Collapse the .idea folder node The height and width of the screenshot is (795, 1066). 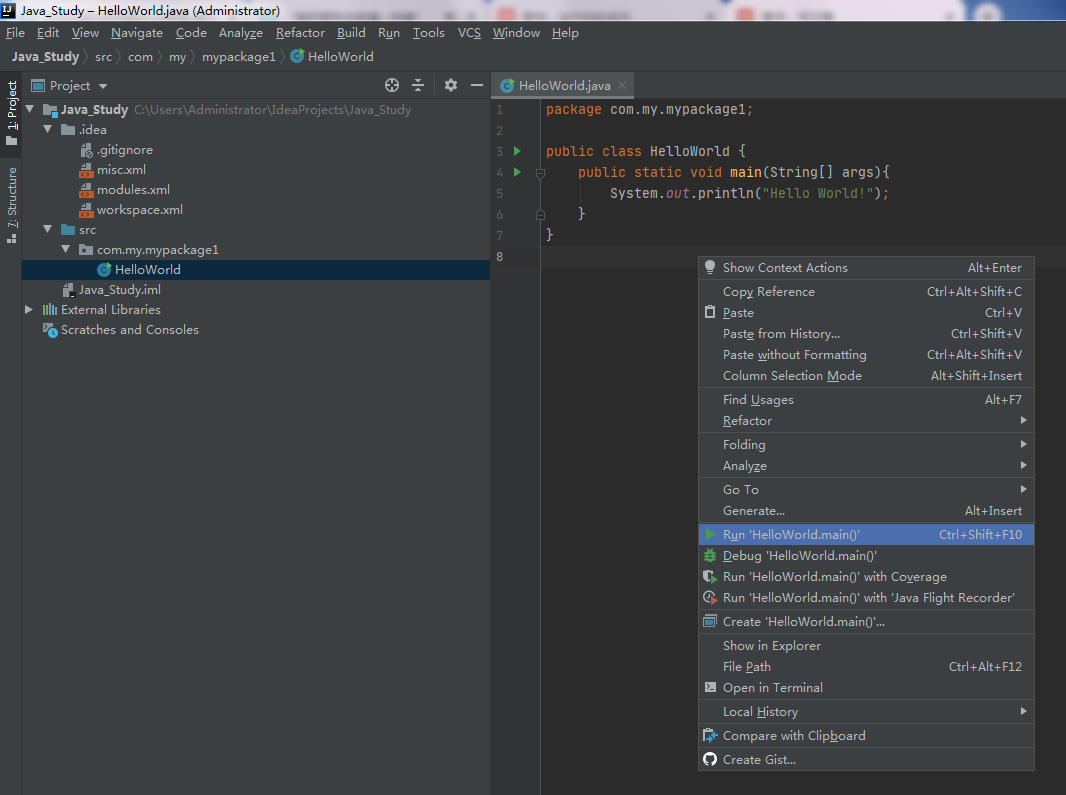pyautogui.click(x=48, y=129)
